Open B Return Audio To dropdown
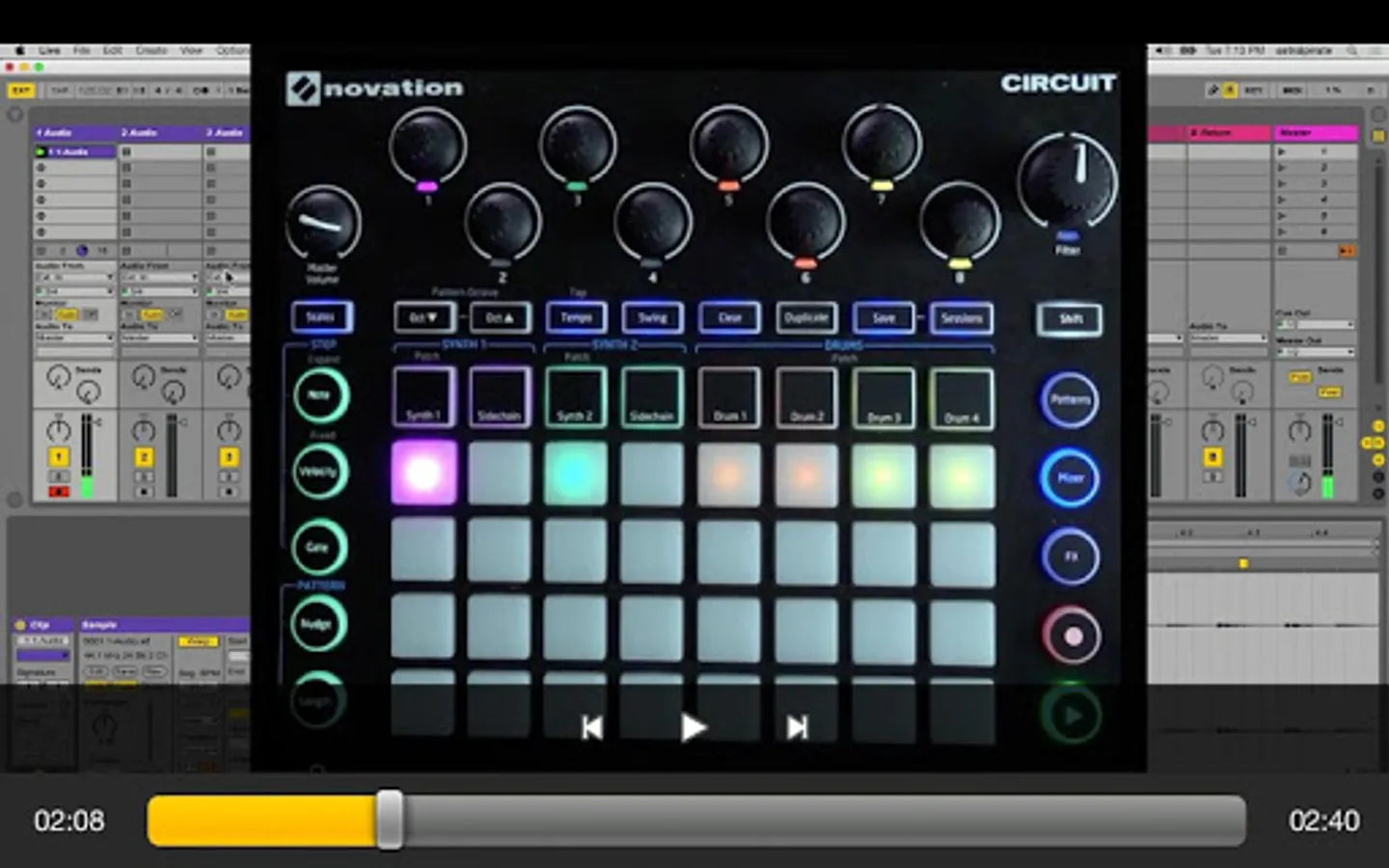The height and width of the screenshot is (868, 1389). point(1227,339)
